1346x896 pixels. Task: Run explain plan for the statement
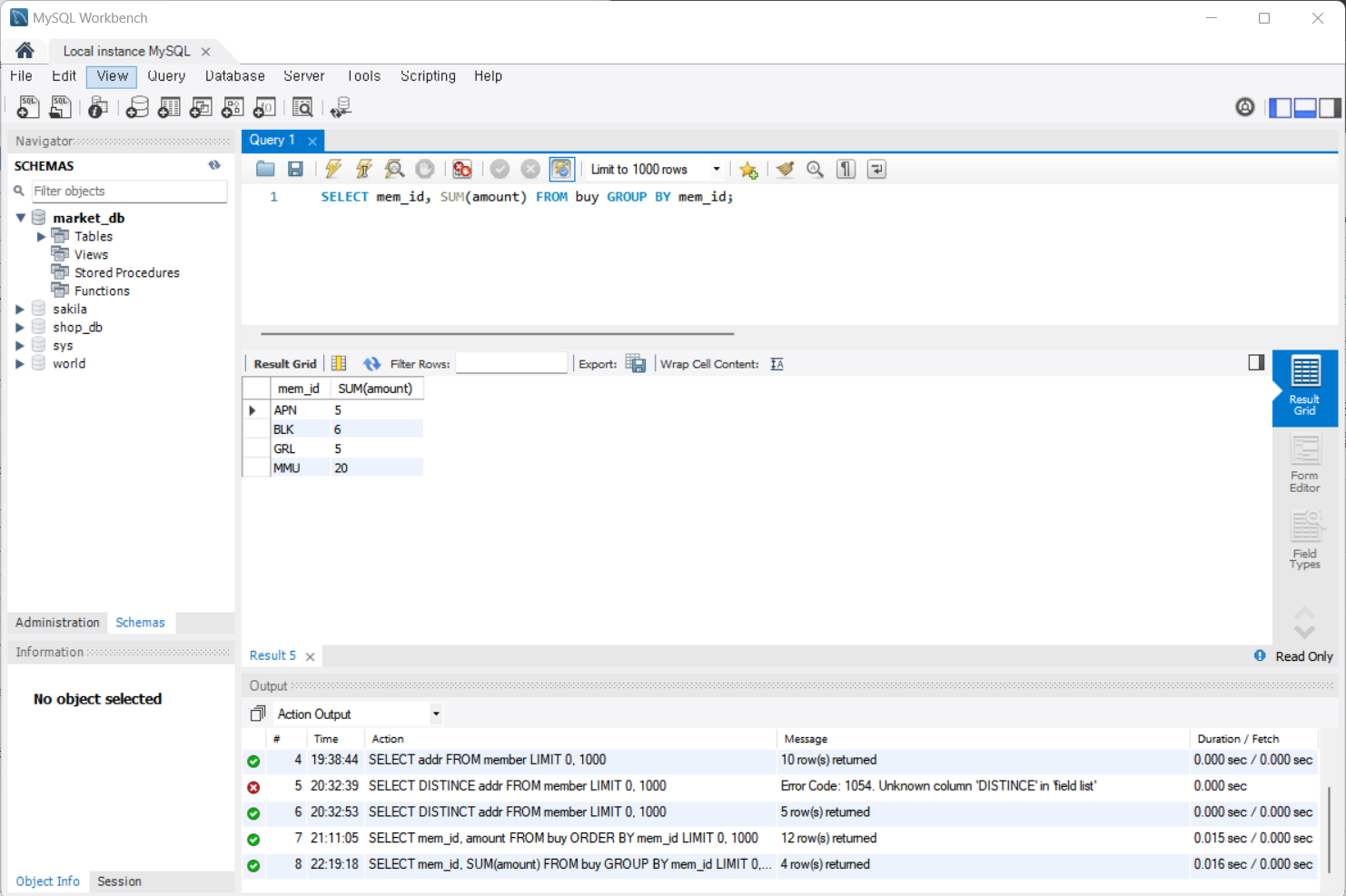[394, 169]
